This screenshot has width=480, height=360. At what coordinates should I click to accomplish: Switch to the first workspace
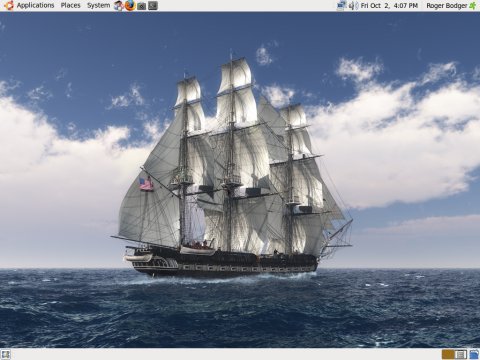(448, 354)
